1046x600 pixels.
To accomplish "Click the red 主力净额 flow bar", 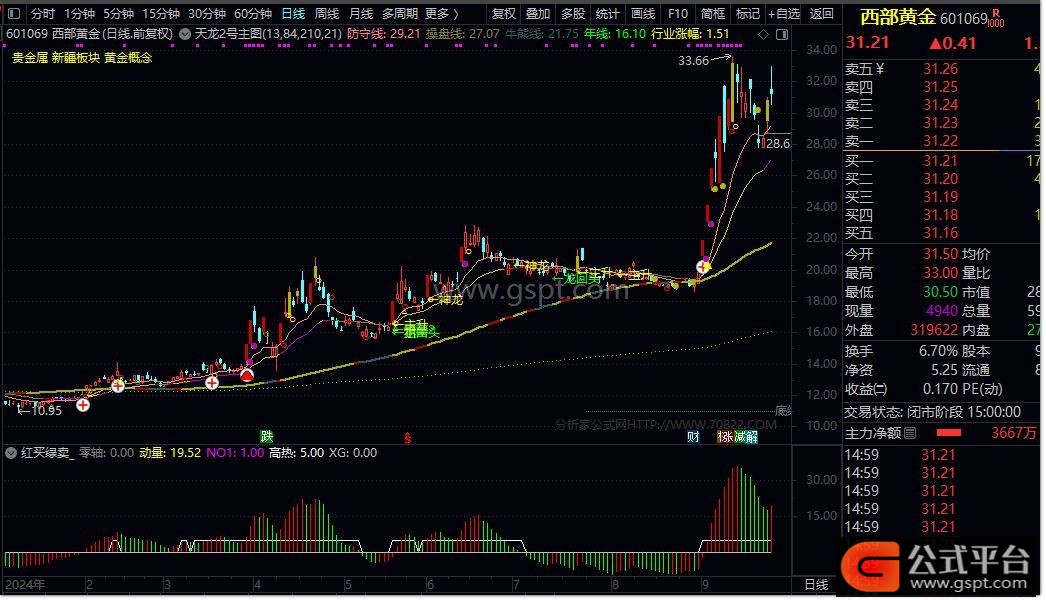I will [x=947, y=433].
